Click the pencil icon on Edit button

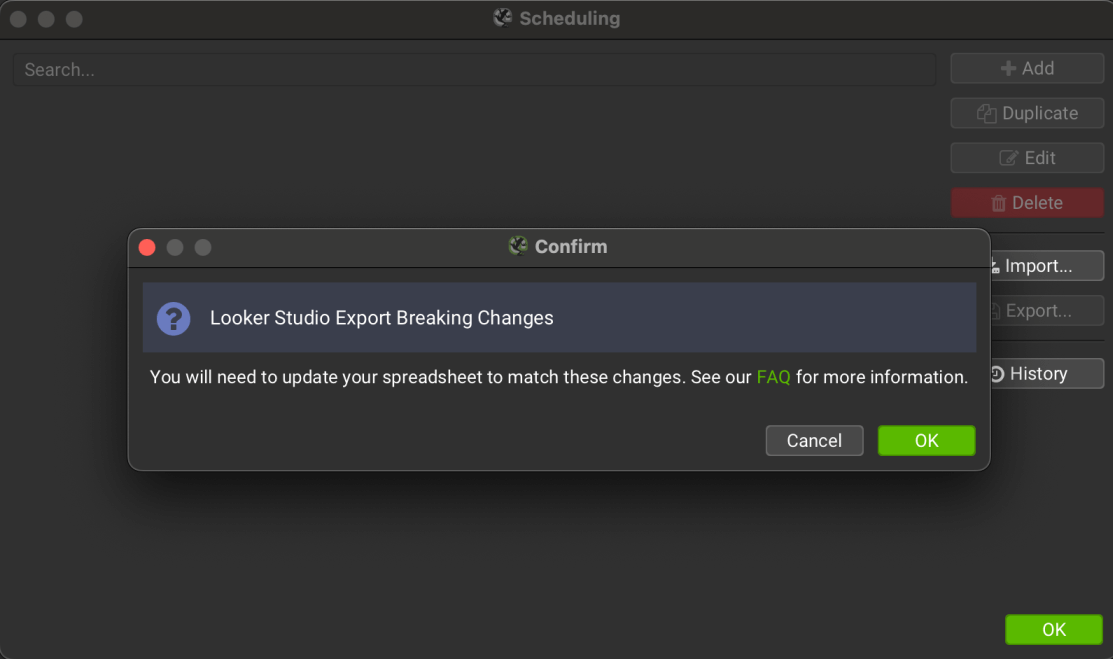[1009, 158]
